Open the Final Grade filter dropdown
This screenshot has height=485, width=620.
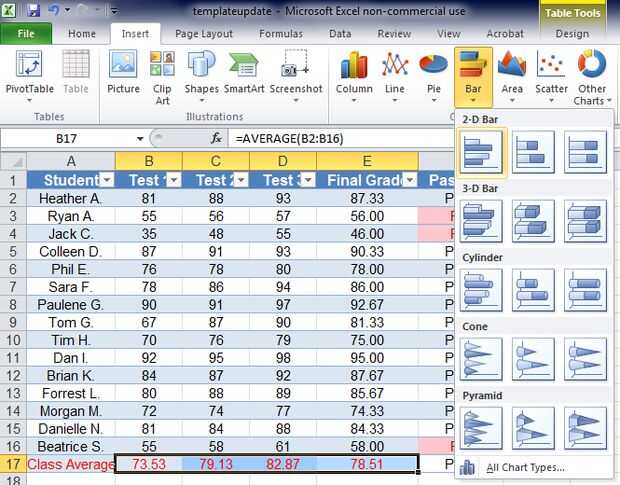click(410, 180)
